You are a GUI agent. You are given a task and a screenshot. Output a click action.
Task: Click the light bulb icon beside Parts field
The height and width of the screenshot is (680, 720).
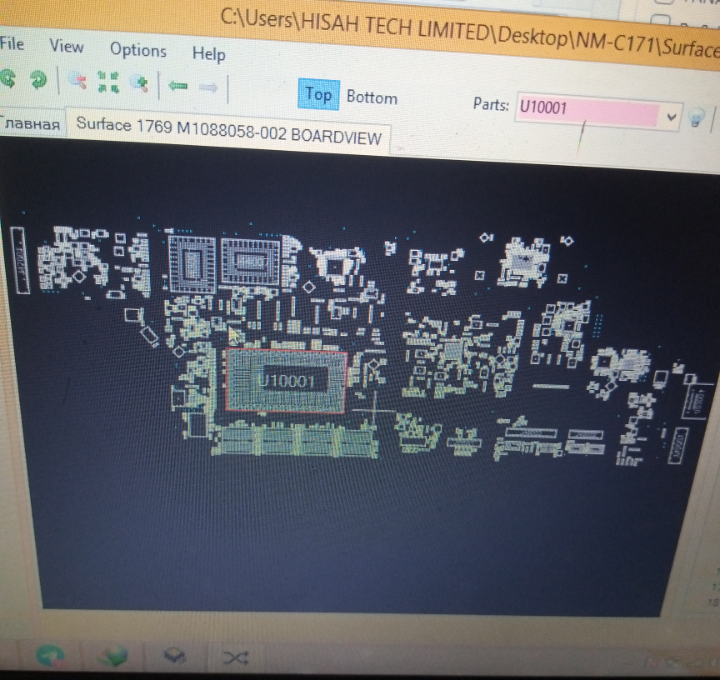click(x=696, y=118)
